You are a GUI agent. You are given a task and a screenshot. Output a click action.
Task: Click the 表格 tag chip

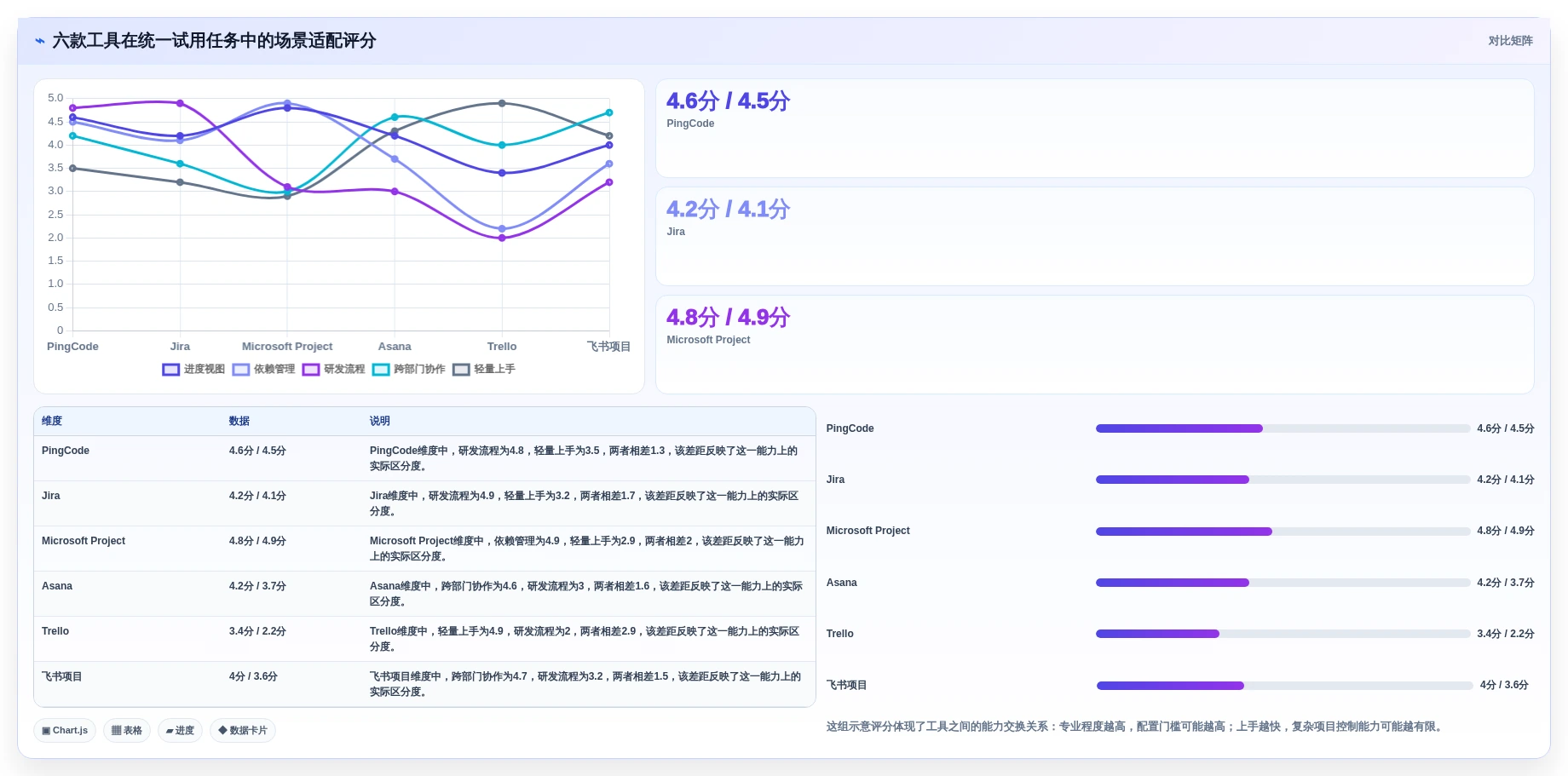click(x=127, y=730)
